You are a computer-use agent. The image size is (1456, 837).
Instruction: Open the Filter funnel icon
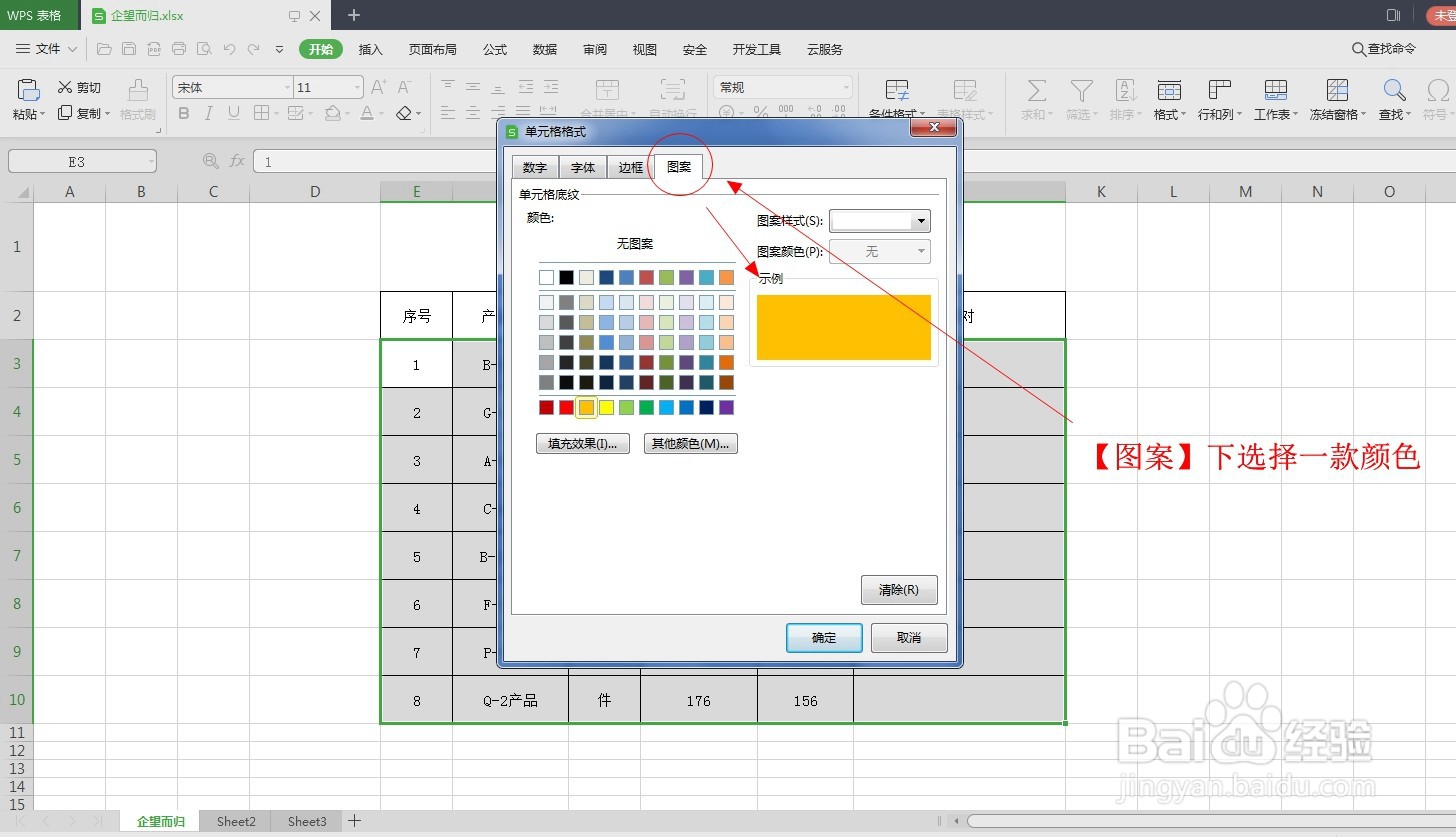click(x=1081, y=91)
